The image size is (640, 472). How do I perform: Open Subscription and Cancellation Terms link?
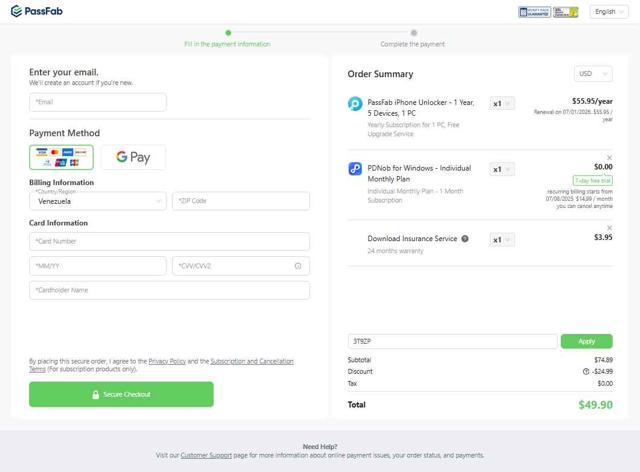[252, 361]
